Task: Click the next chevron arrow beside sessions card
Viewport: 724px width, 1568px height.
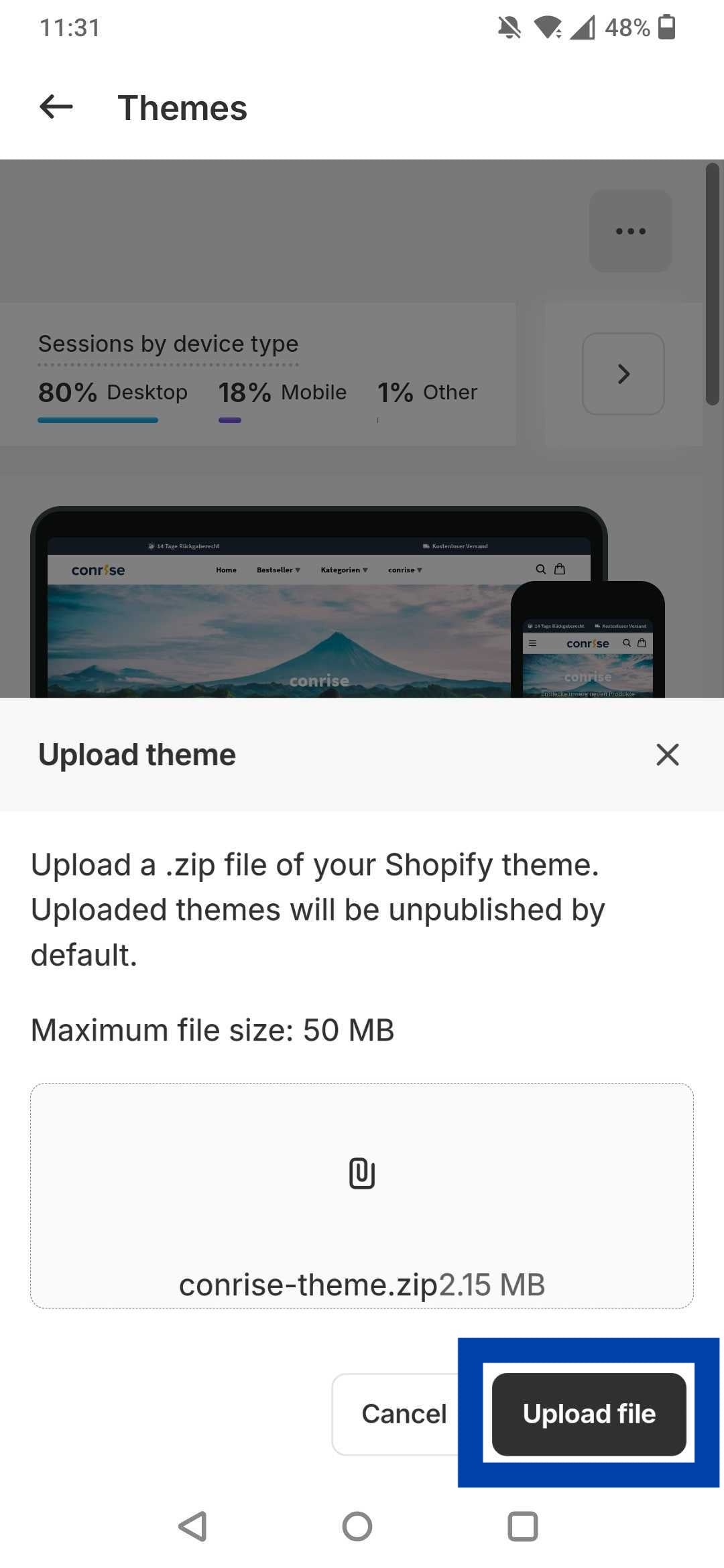Action: pos(623,374)
